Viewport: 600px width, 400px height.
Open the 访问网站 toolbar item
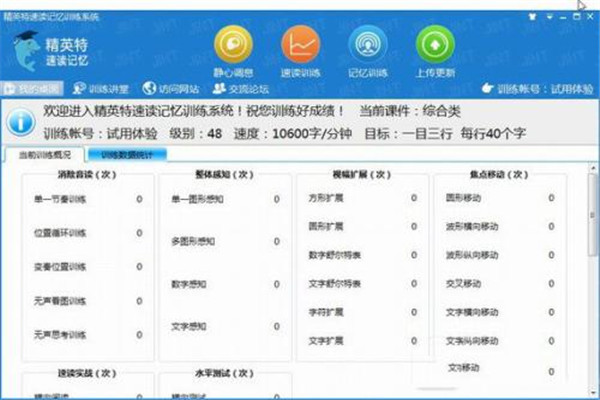point(171,89)
